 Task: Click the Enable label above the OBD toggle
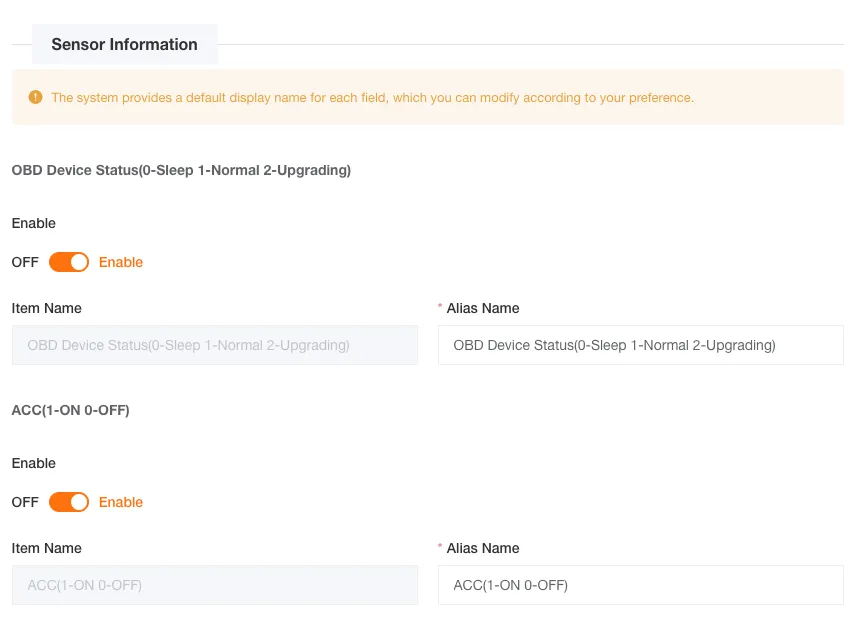tap(34, 223)
